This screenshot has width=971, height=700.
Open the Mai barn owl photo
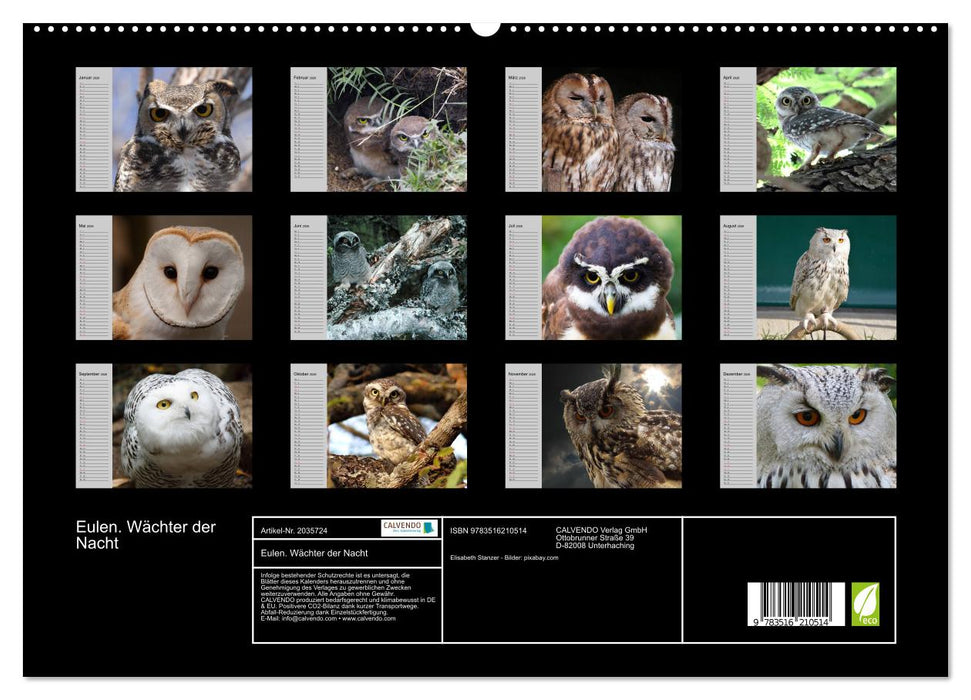181,277
